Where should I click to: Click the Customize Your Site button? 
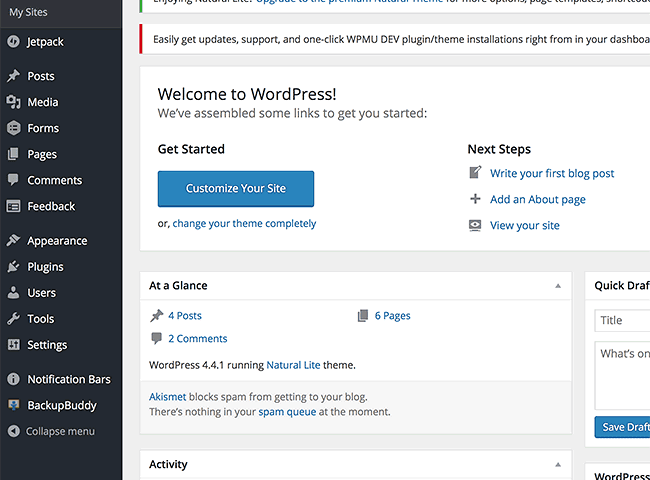click(236, 189)
